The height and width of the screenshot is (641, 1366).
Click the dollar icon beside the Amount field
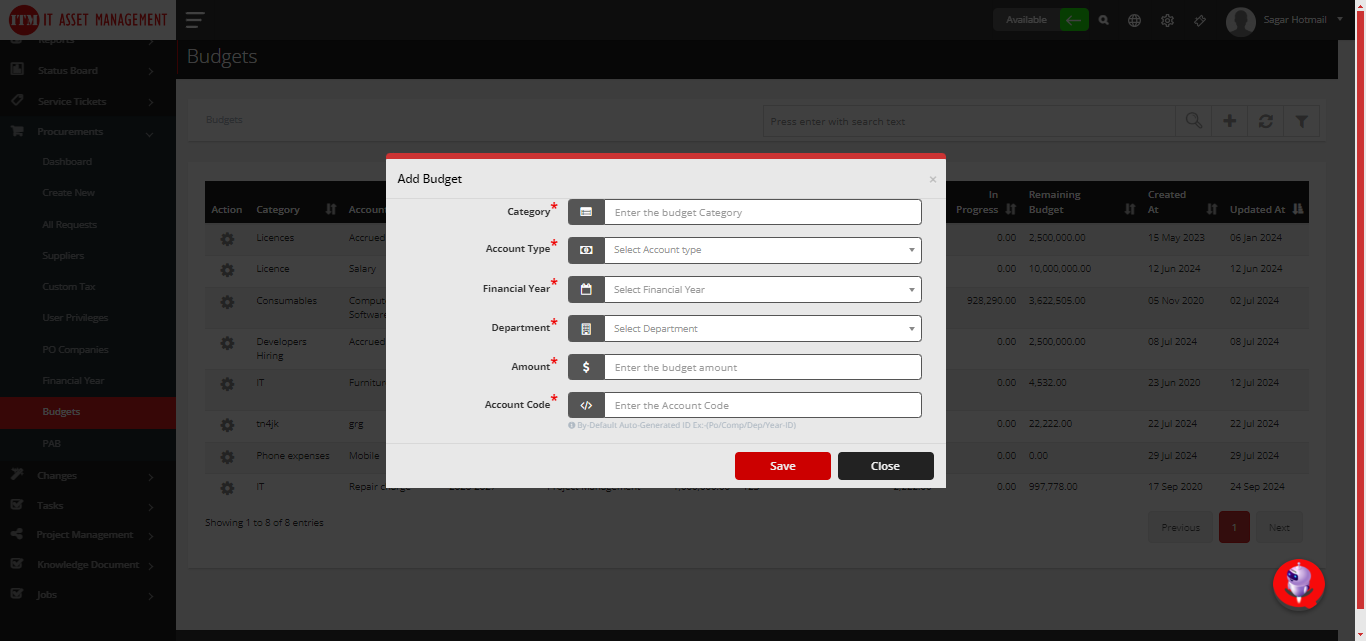point(586,367)
